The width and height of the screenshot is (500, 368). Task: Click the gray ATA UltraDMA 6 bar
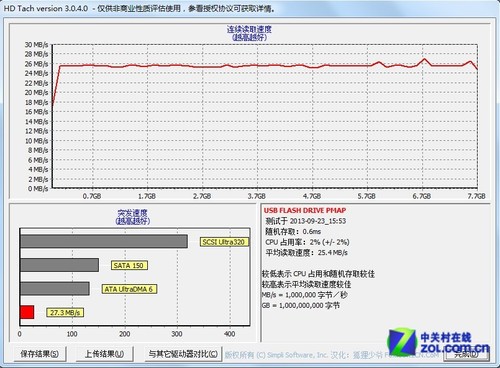55,289
